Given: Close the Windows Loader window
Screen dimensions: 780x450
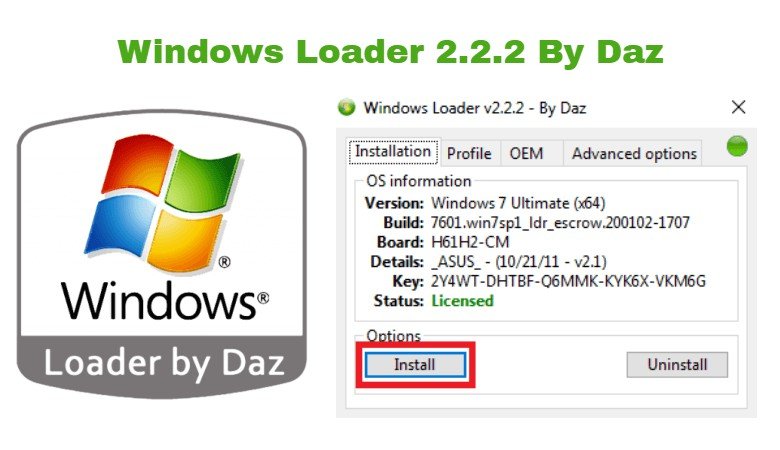Looking at the screenshot, I should [738, 107].
